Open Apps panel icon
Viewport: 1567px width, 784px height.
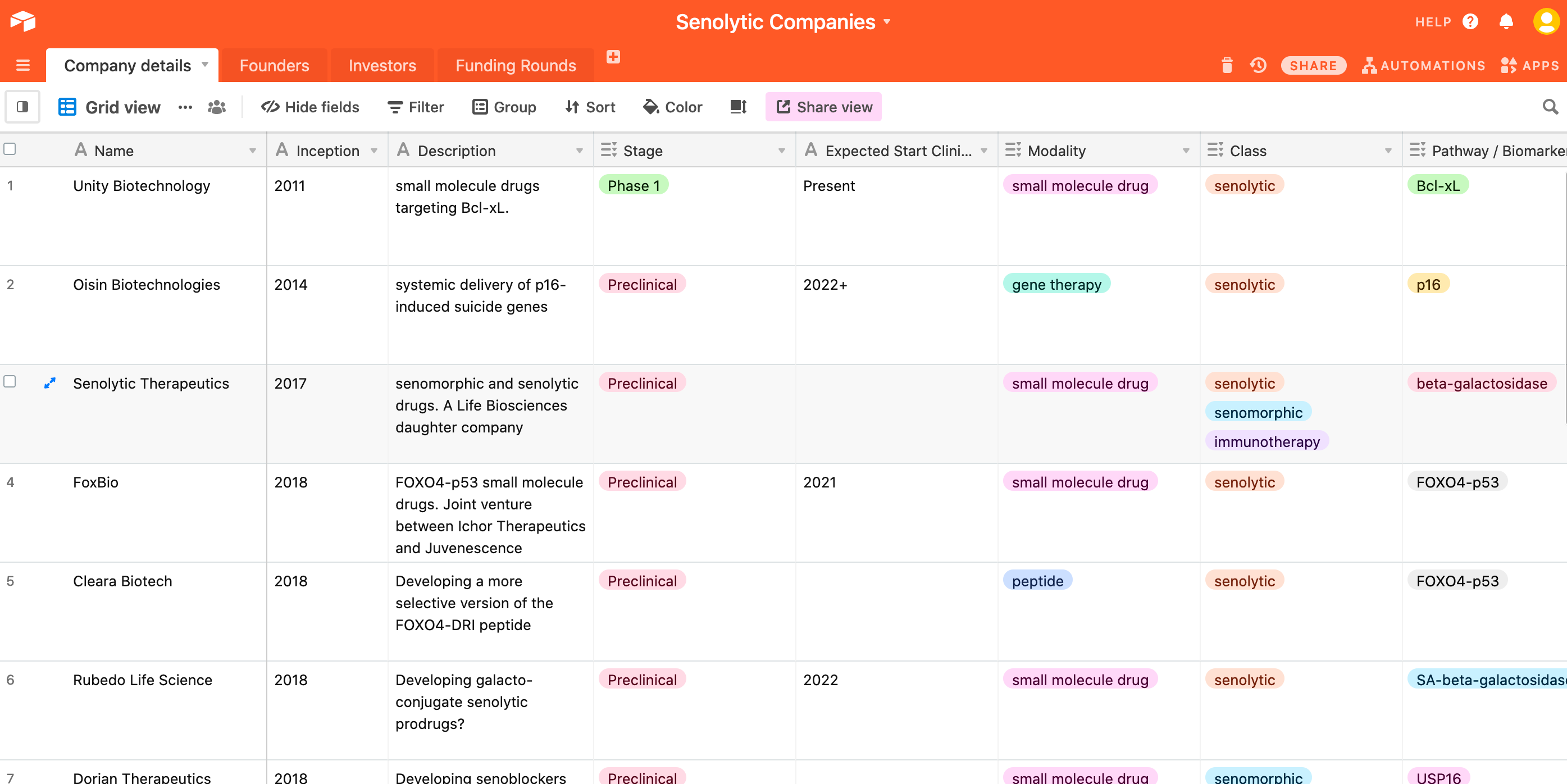tap(1509, 66)
